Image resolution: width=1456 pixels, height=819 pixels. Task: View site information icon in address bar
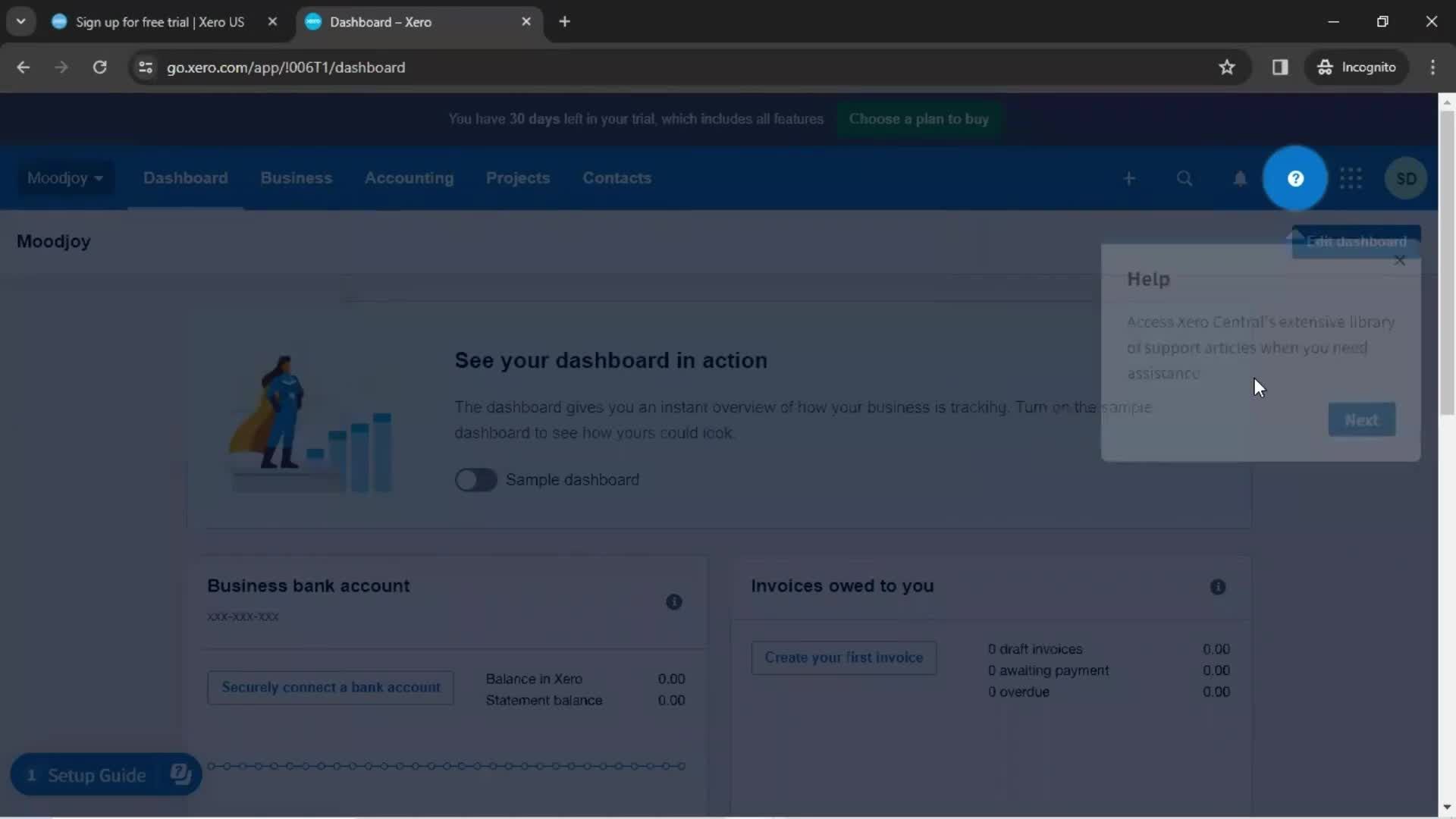pos(146,67)
